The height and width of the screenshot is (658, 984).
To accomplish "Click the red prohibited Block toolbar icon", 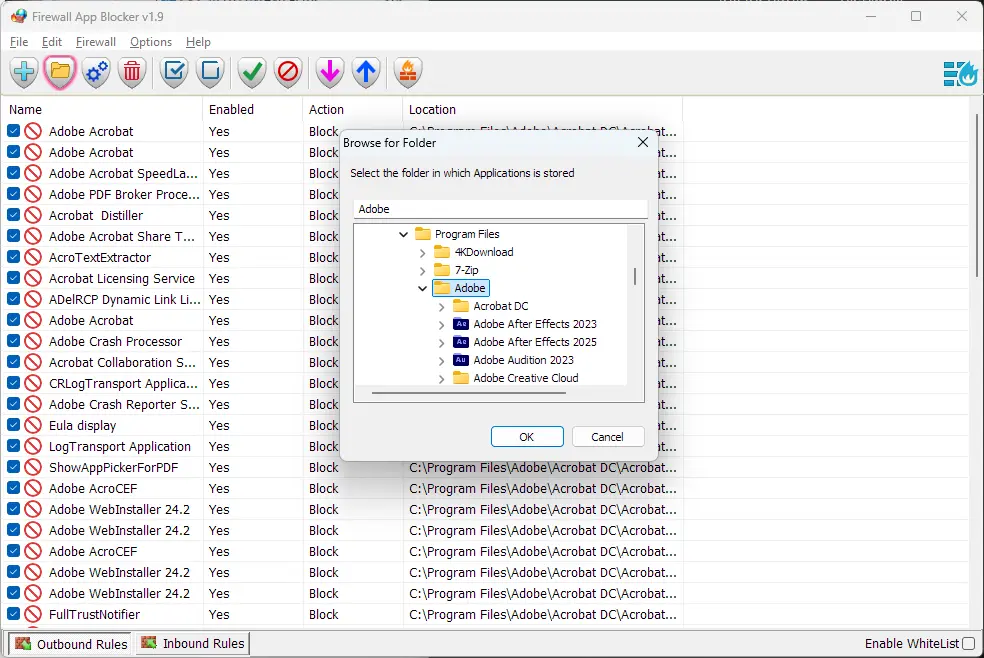I will [288, 72].
